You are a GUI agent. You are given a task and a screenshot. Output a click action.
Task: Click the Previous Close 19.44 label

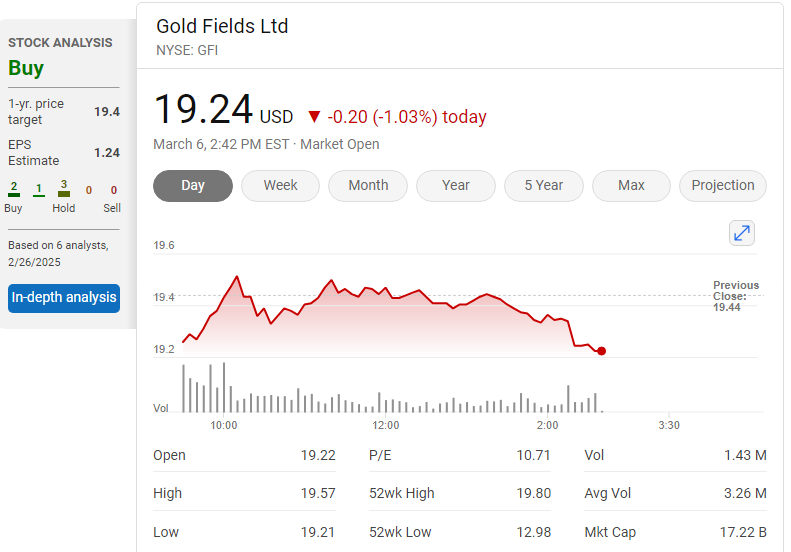click(x=735, y=296)
